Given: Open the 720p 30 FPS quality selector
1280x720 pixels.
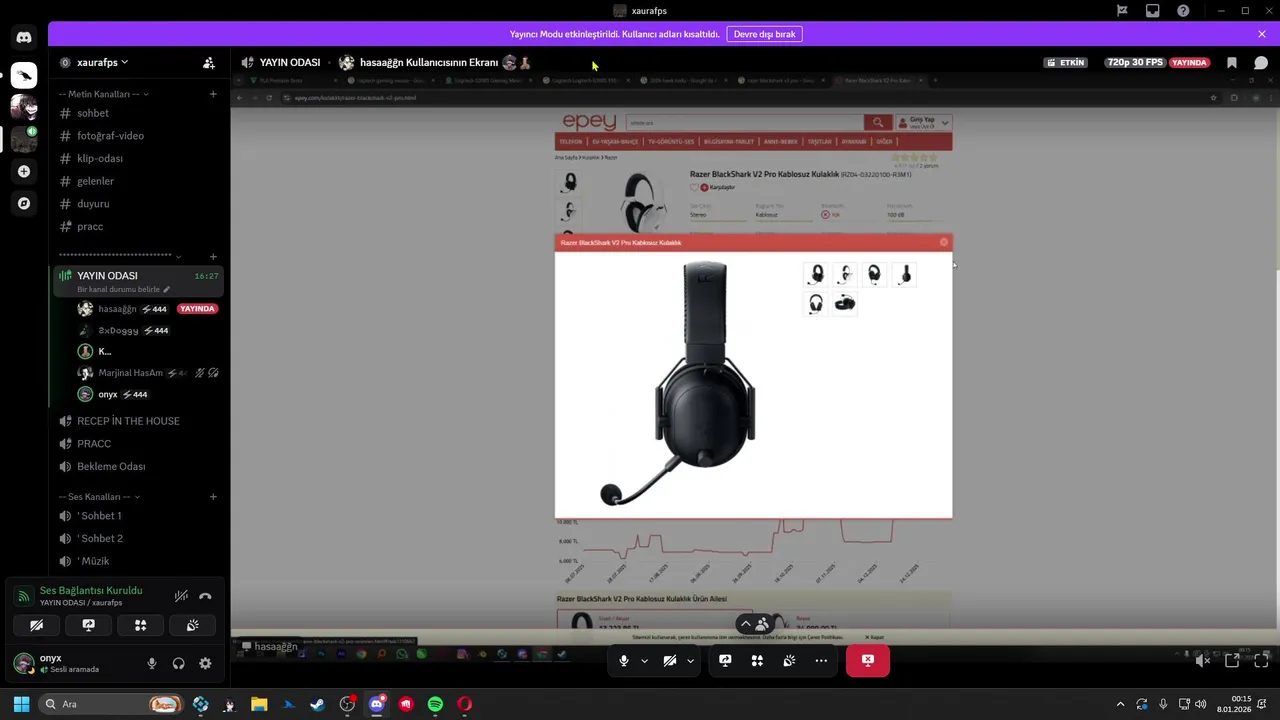Looking at the screenshot, I should [x=1135, y=62].
